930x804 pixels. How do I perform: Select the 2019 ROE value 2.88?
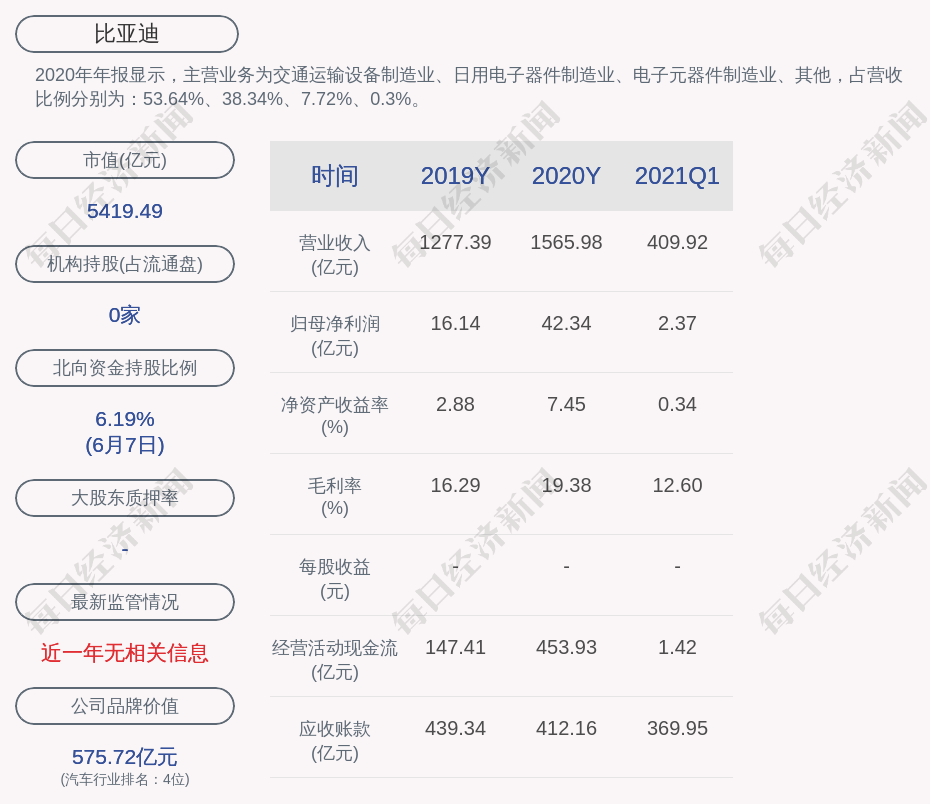pyautogui.click(x=456, y=404)
